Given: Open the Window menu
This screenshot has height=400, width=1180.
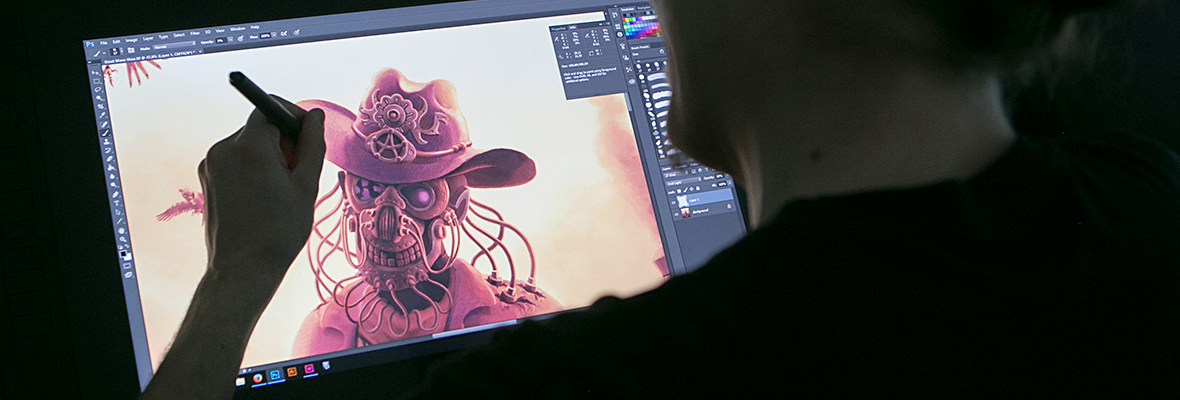Looking at the screenshot, I should point(237,29).
